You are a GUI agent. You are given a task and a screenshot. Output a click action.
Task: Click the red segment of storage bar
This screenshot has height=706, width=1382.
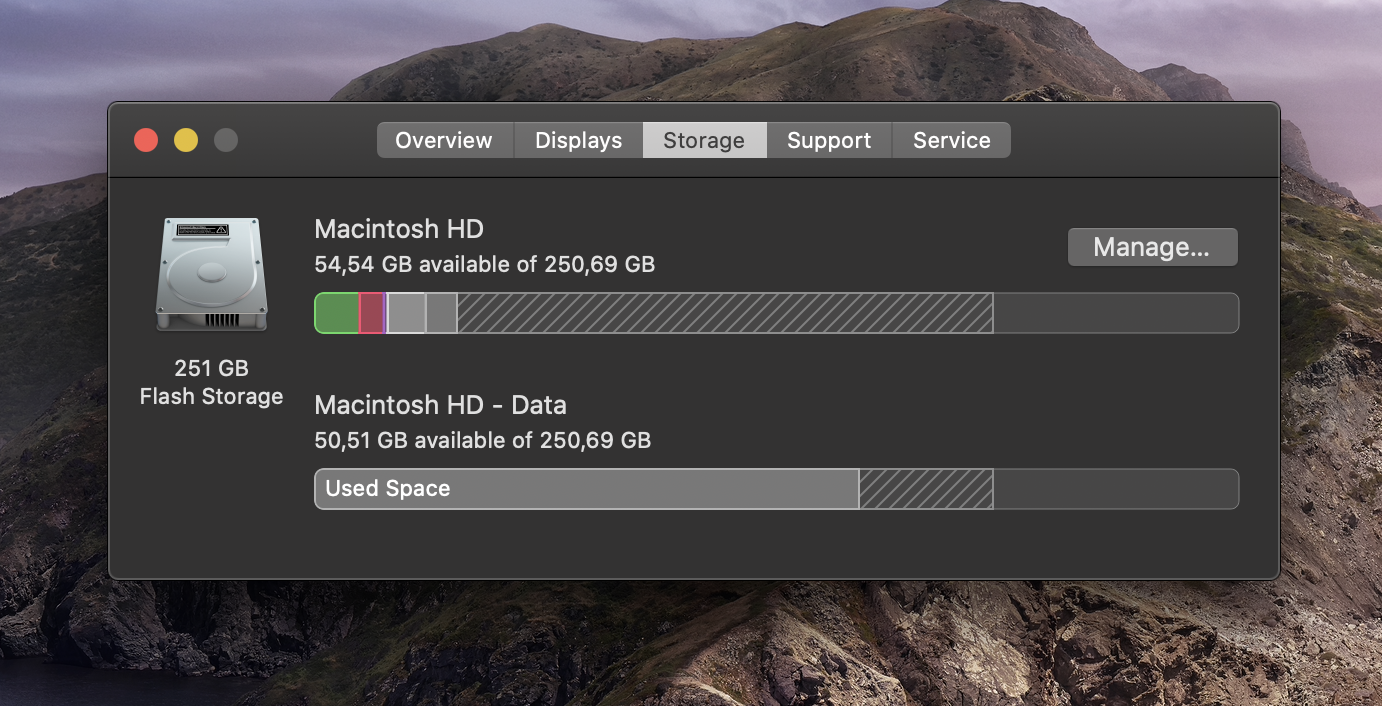point(371,313)
